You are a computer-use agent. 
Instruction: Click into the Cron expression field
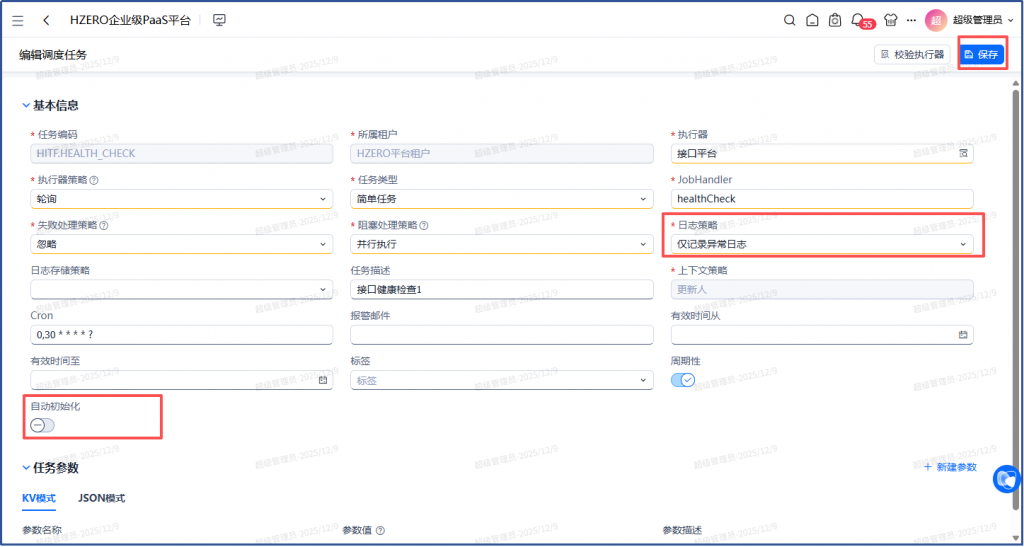coord(181,335)
